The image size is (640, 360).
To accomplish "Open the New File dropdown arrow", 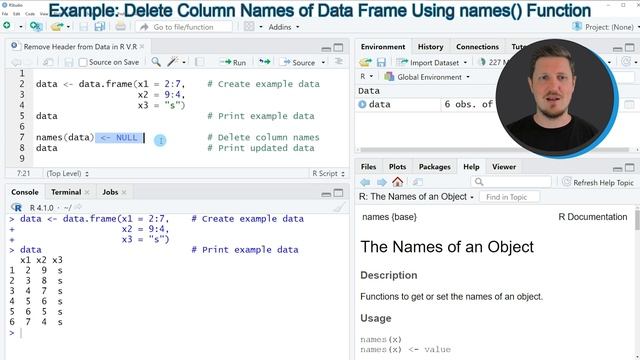I will click(20, 27).
